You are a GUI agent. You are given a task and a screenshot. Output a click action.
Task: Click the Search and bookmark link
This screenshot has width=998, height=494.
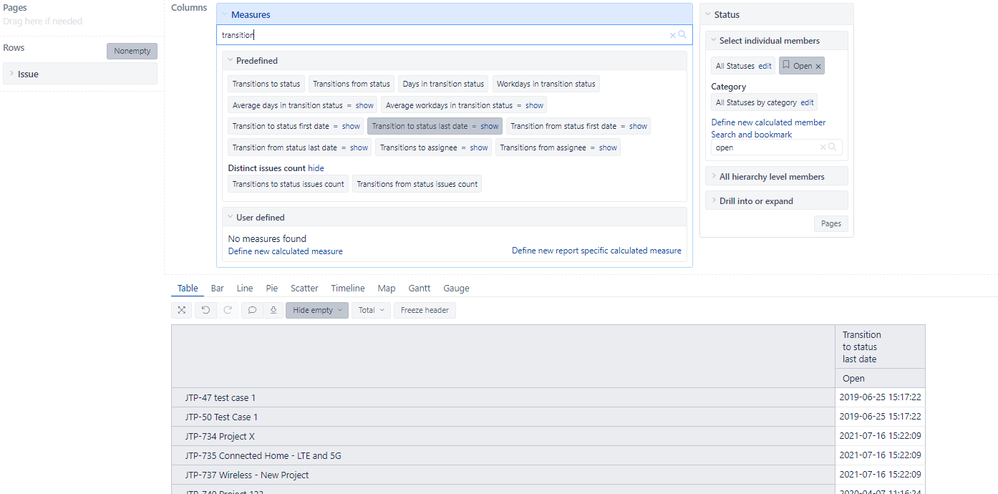[x=752, y=134]
